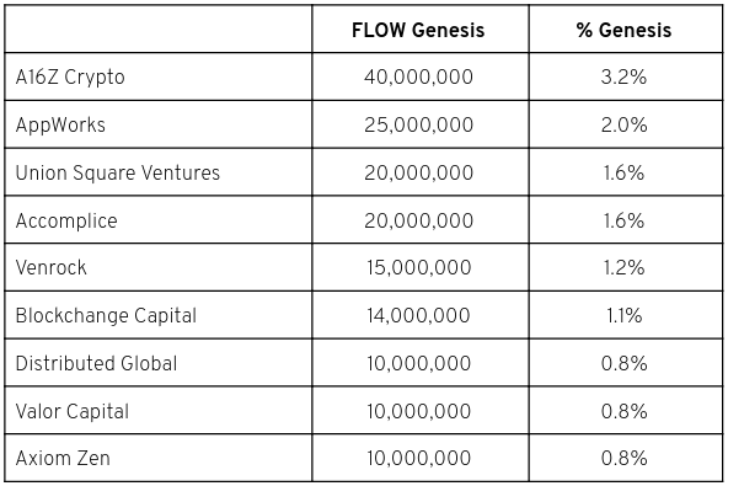
Task: Select the 3.2% Genesis percentage
Action: (624, 79)
